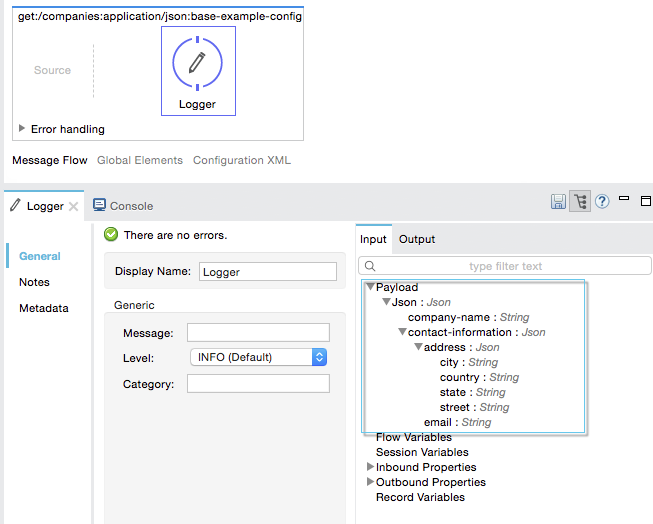Maximize the properties panel
Viewport: 653px width, 524px height.
click(645, 201)
